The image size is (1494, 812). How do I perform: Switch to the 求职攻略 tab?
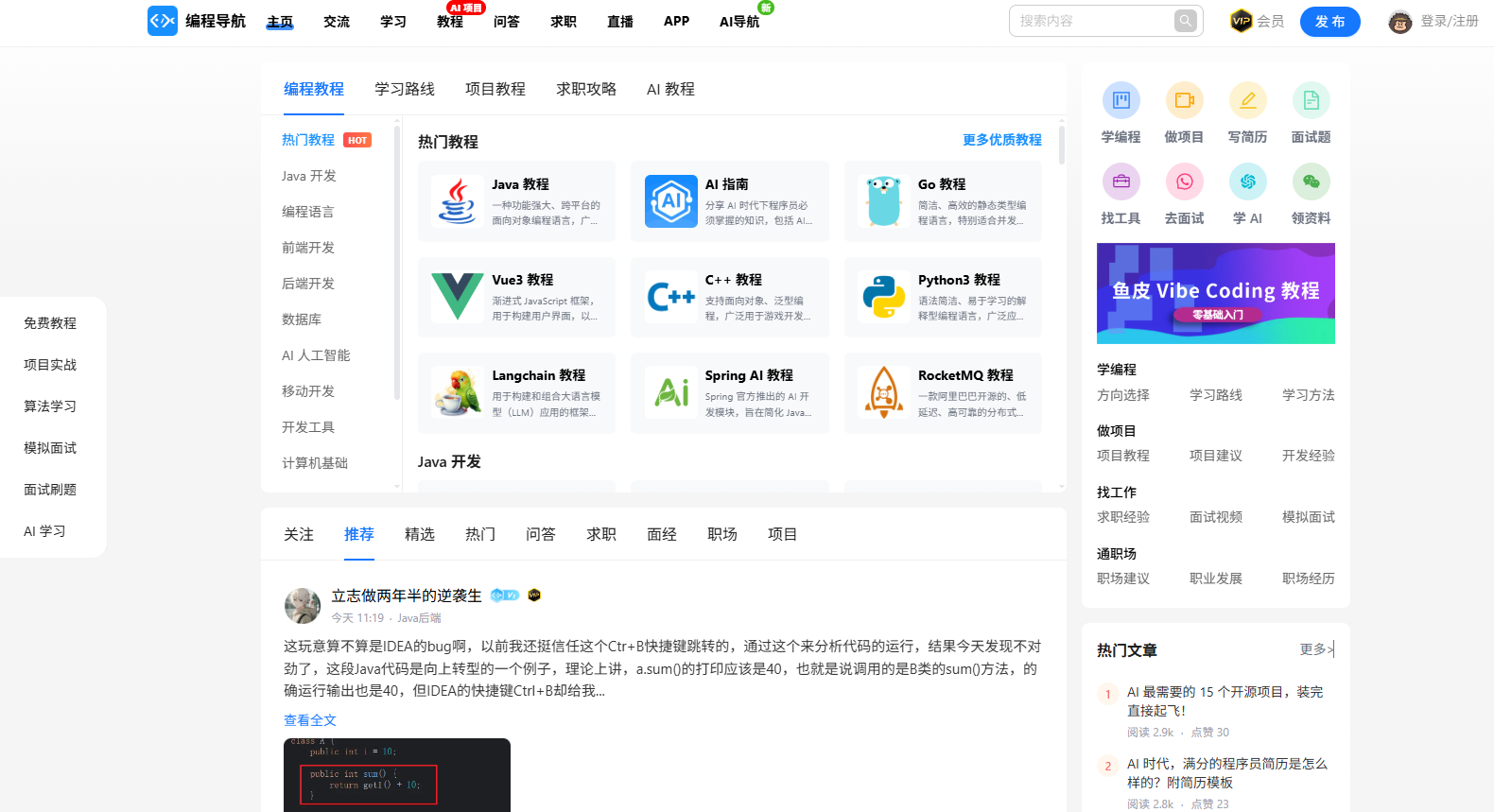(x=586, y=89)
